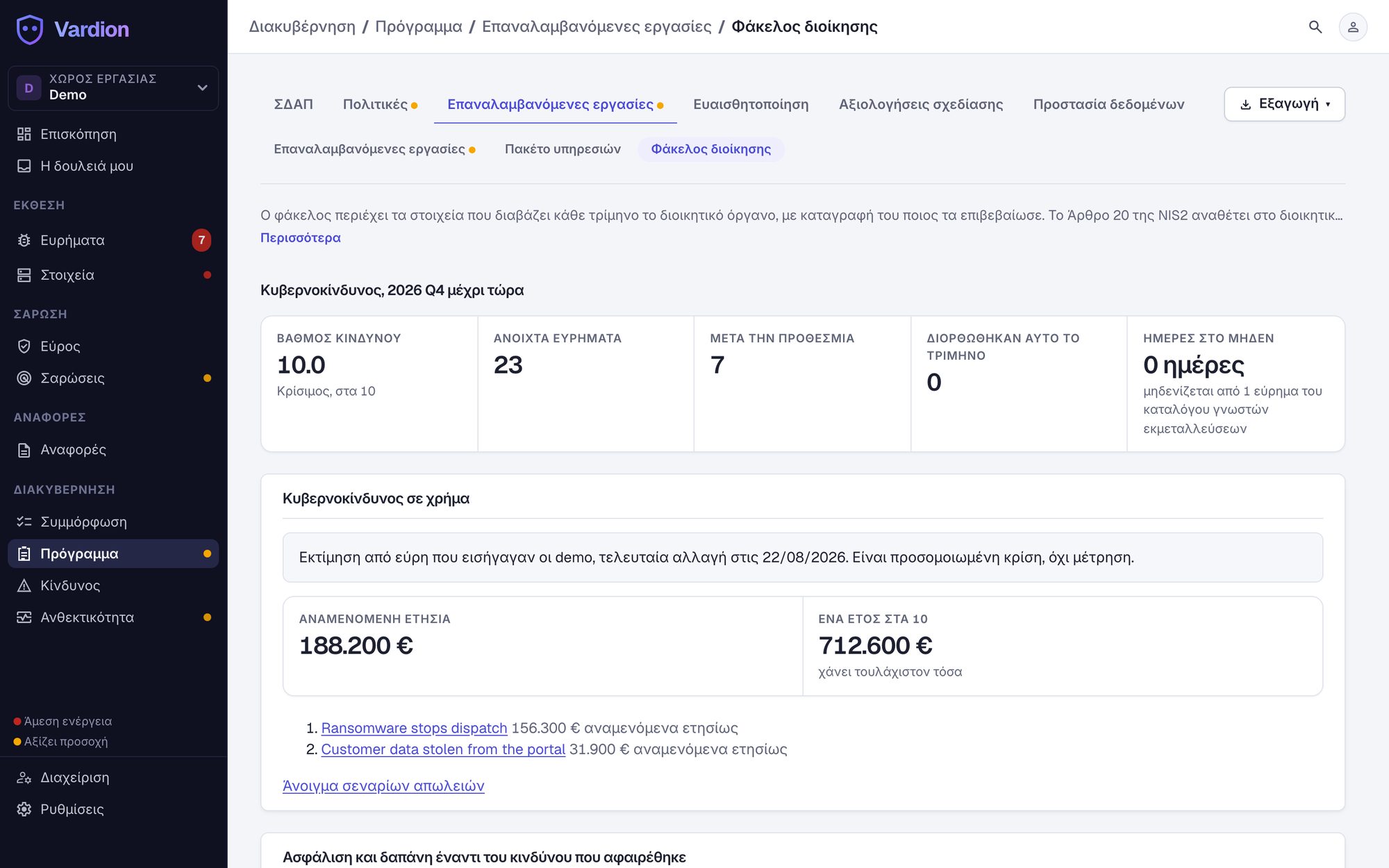Image resolution: width=1389 pixels, height=868 pixels.
Task: Click the Ευρήματα badge showing 7
Action: [x=201, y=240]
